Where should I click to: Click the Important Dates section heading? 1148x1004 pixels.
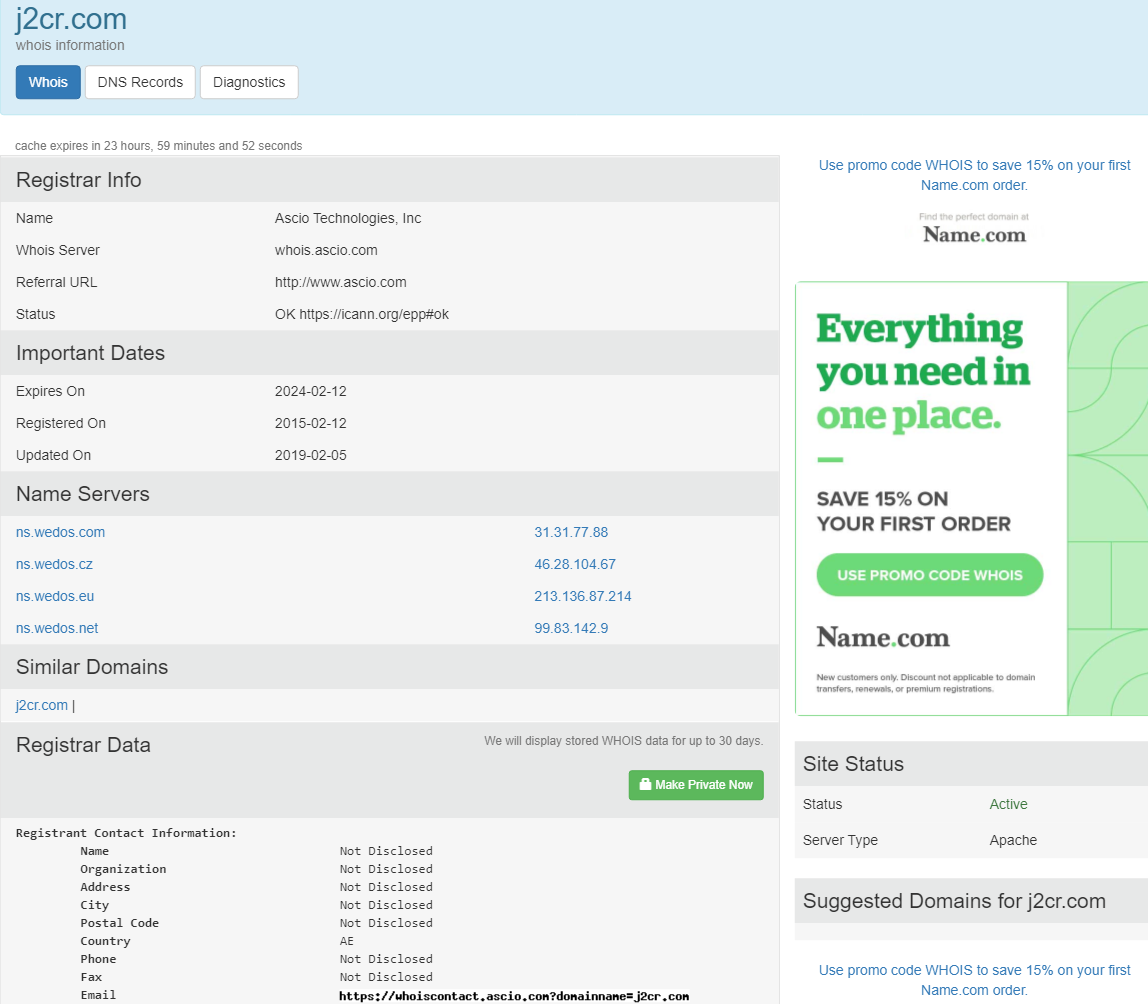91,353
